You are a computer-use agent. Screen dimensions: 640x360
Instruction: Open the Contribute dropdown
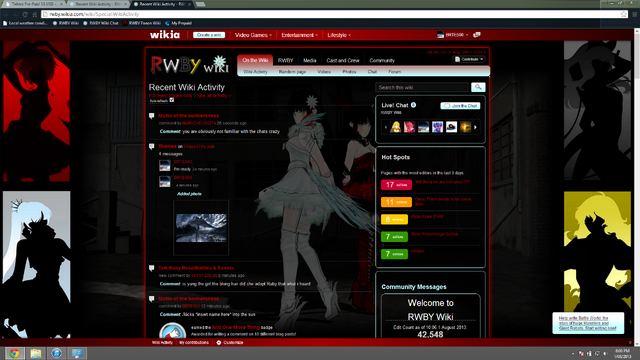coord(469,60)
